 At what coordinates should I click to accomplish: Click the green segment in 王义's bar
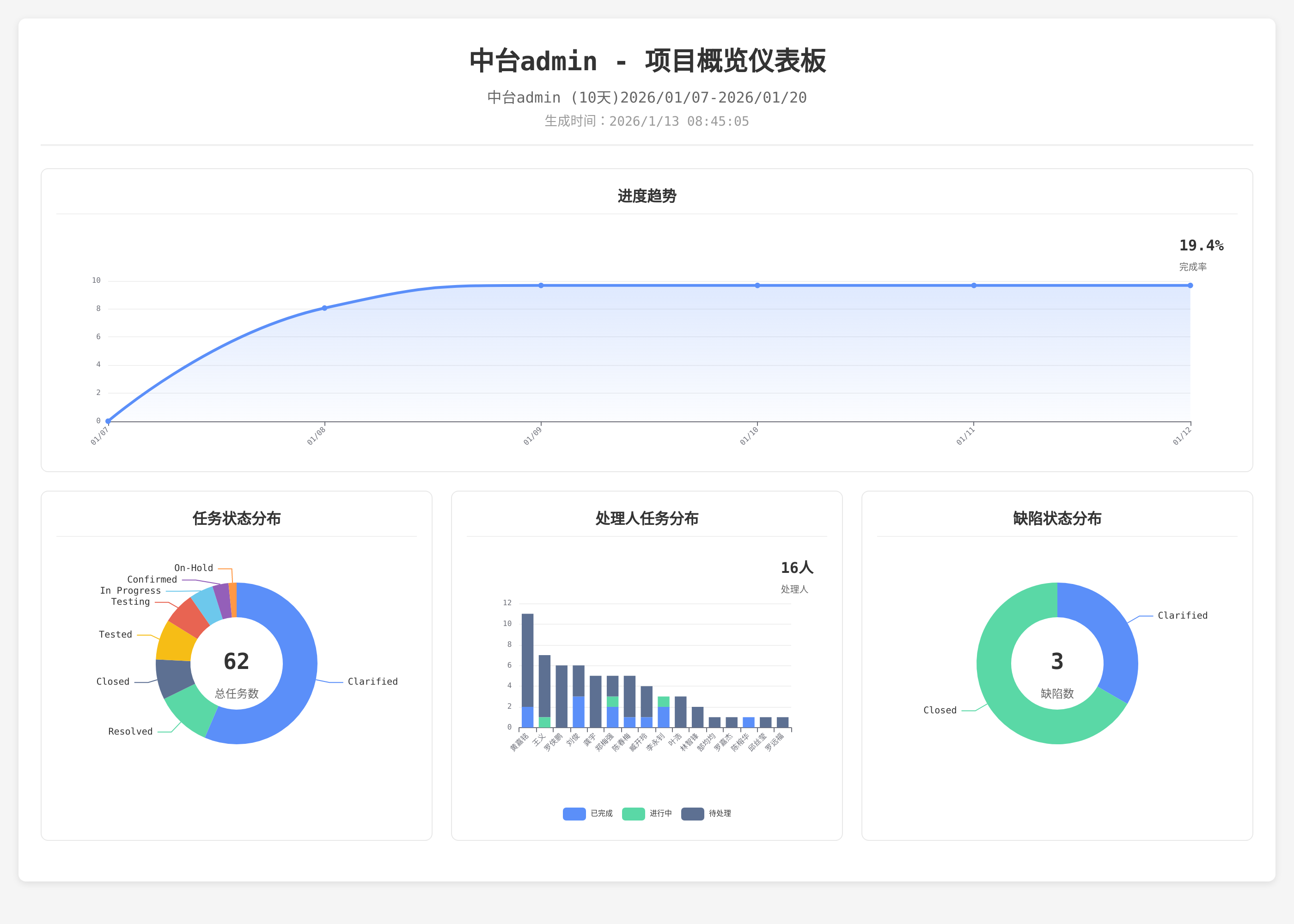click(544, 722)
